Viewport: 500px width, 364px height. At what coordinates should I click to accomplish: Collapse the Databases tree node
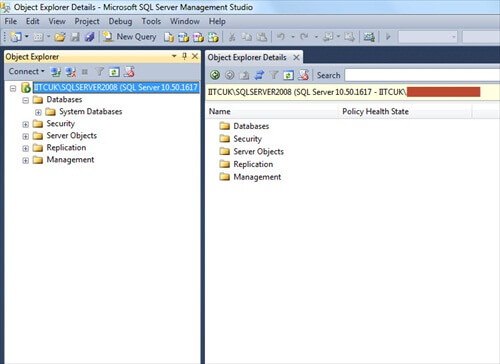26,100
